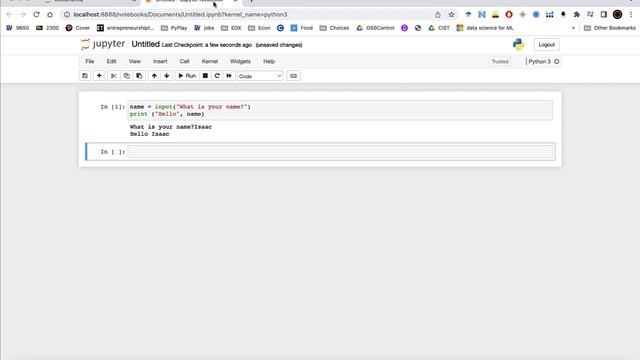Open the browser profile avatar
This screenshot has height=360, width=640.
tap(617, 15)
